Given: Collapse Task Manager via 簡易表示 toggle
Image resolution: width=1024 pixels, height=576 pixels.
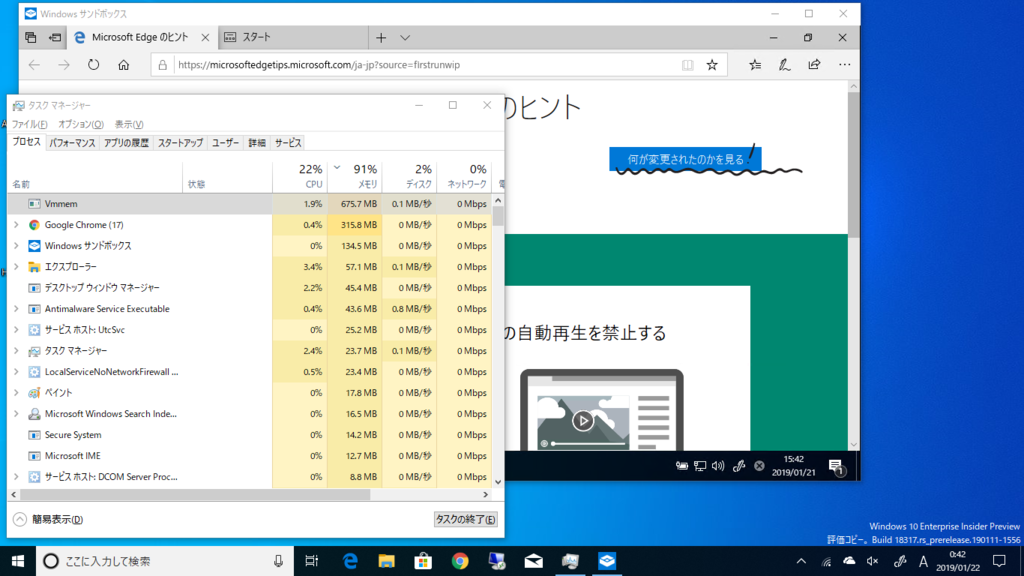Looking at the screenshot, I should pos(48,519).
